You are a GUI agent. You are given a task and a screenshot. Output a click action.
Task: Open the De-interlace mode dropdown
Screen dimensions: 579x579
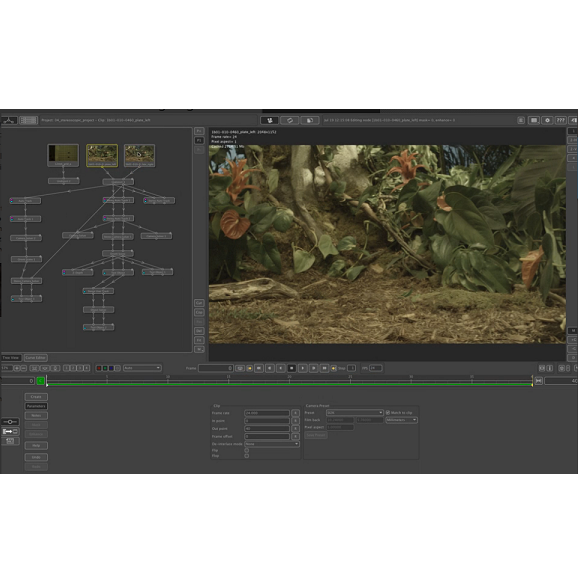[x=272, y=444]
